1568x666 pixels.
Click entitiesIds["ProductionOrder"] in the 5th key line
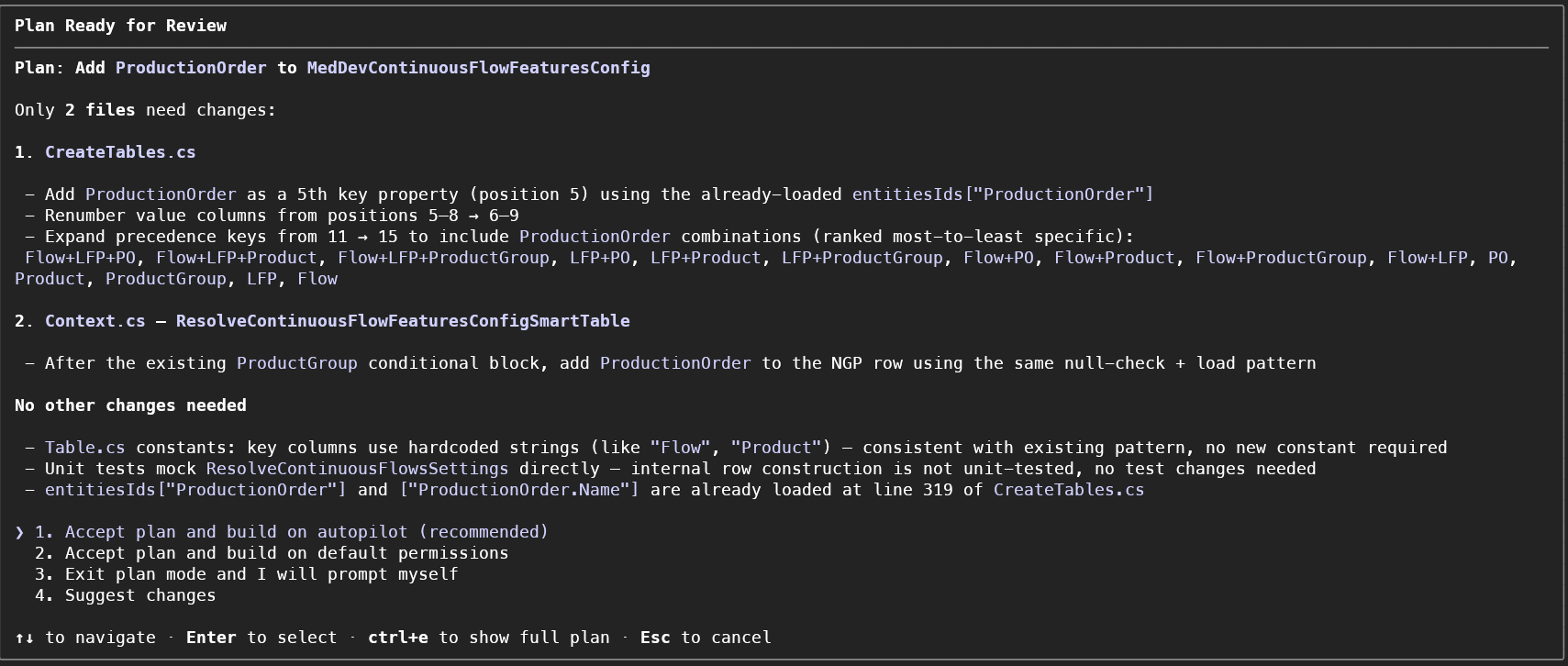point(1003,194)
